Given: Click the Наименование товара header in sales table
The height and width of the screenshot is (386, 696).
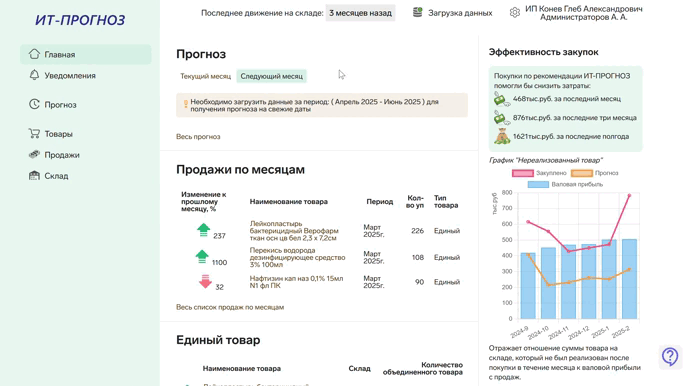Looking at the screenshot, I should 289,202.
